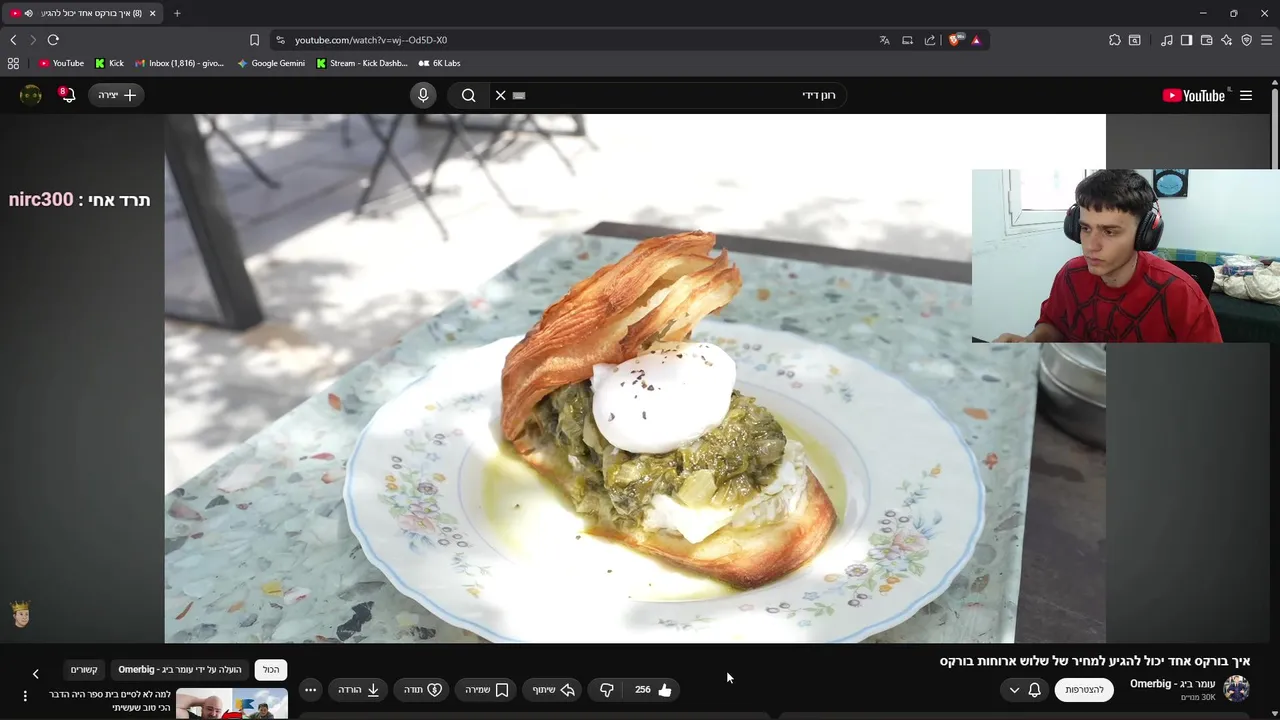This screenshot has height=720, width=1280.
Task: Click the video title text 'איך בורקס אחד'
Action: pos(1095,661)
